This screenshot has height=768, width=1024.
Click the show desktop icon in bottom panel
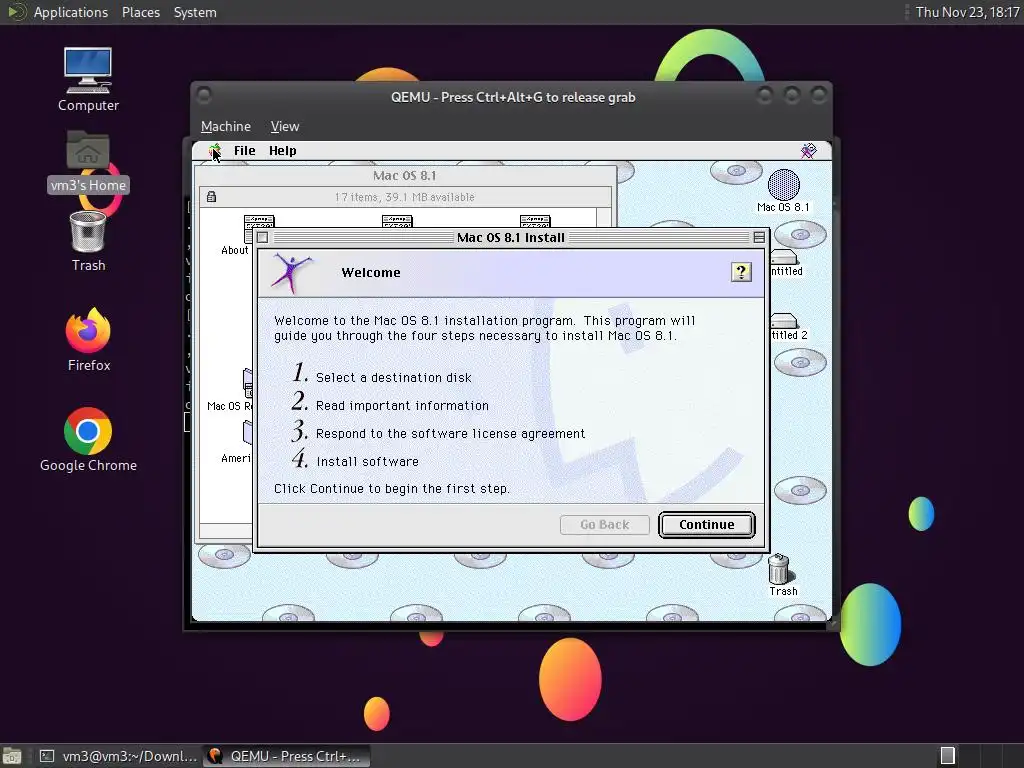click(x=12, y=756)
